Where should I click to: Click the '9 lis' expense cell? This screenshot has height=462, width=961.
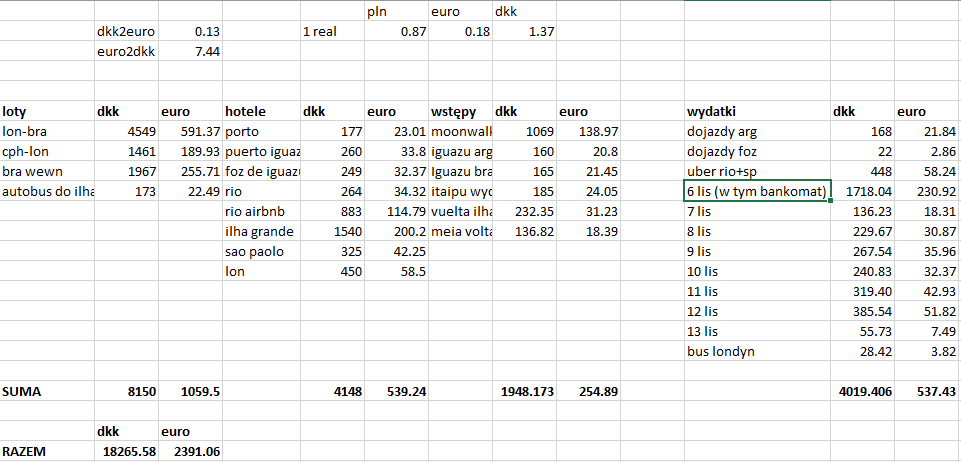(758, 251)
